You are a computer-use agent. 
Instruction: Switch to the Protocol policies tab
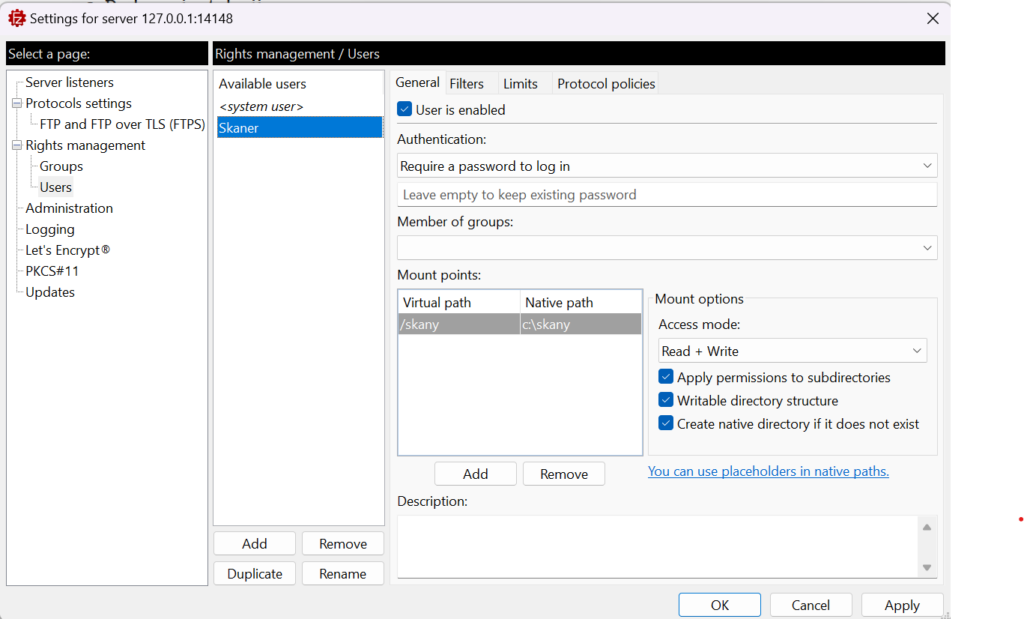606,84
